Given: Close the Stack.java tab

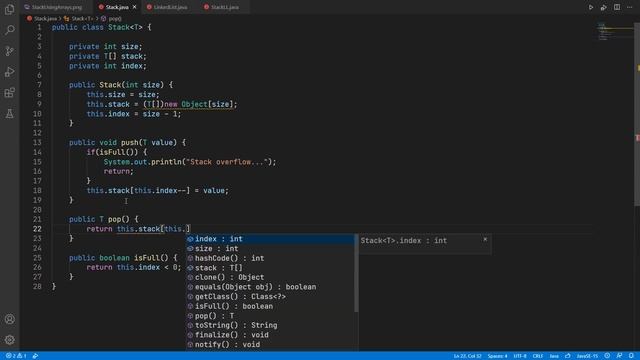Looking at the screenshot, I should pyautogui.click(x=134, y=7).
